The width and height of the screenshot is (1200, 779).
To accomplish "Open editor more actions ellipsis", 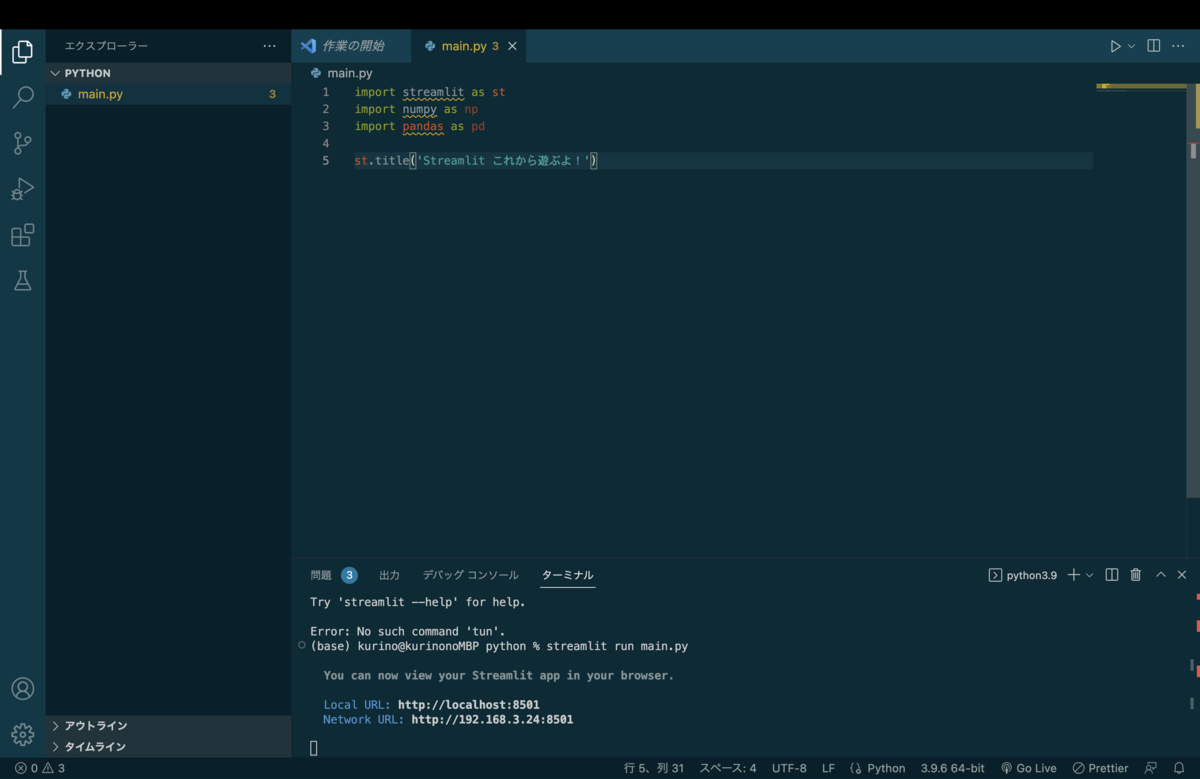I will pos(1180,46).
